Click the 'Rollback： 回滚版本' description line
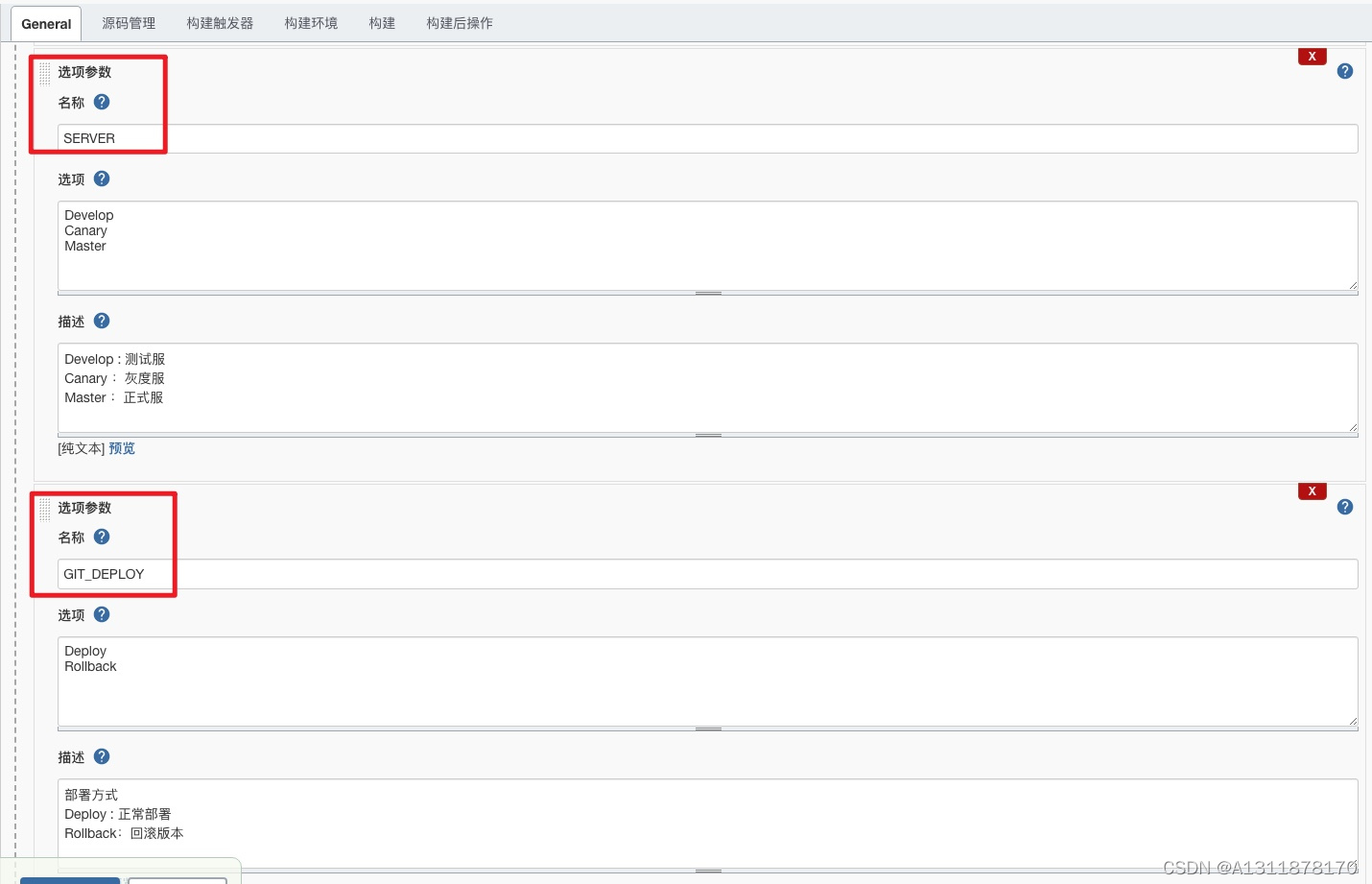Image resolution: width=1372 pixels, height=884 pixels. (x=124, y=833)
